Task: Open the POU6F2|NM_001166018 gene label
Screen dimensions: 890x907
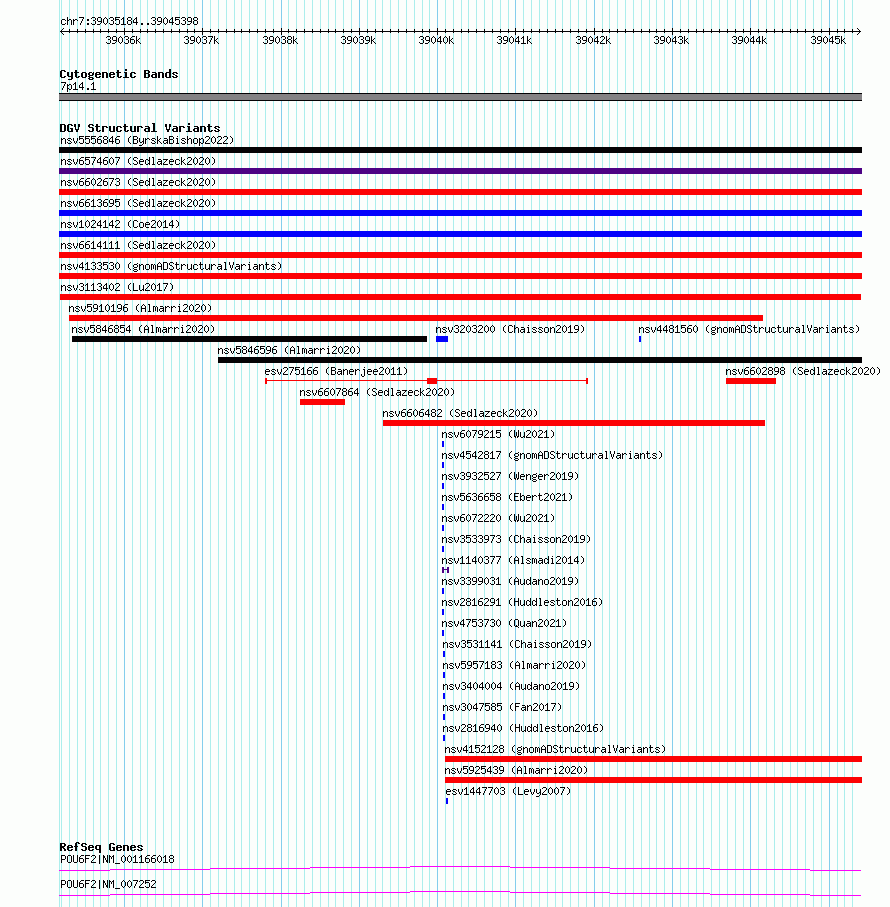Action: pos(117,860)
